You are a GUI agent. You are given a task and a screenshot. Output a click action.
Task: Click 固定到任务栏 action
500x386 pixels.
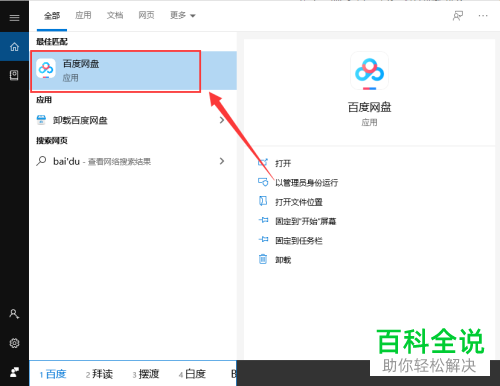pyautogui.click(x=299, y=241)
